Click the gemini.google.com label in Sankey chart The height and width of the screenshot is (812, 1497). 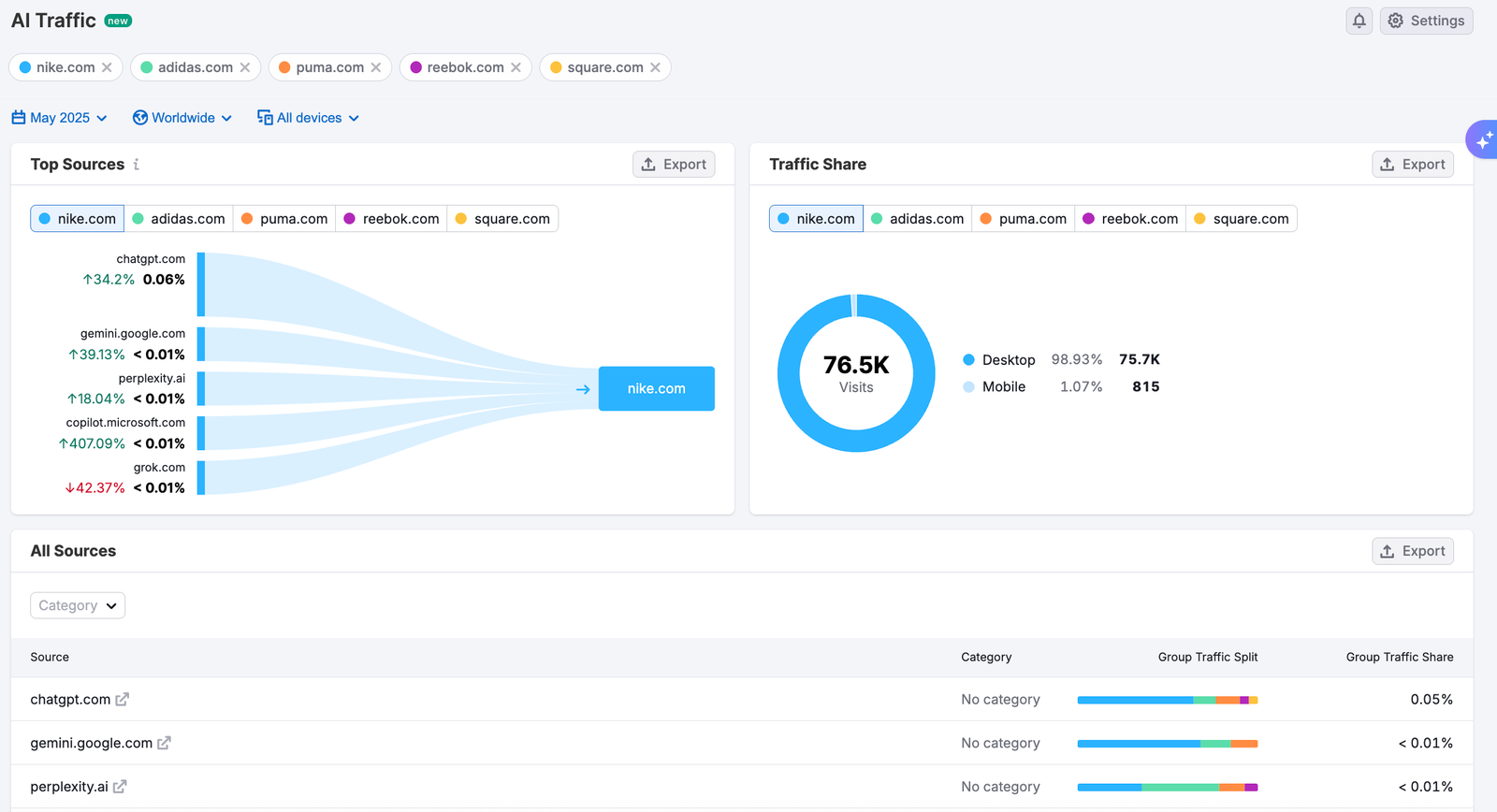133,333
